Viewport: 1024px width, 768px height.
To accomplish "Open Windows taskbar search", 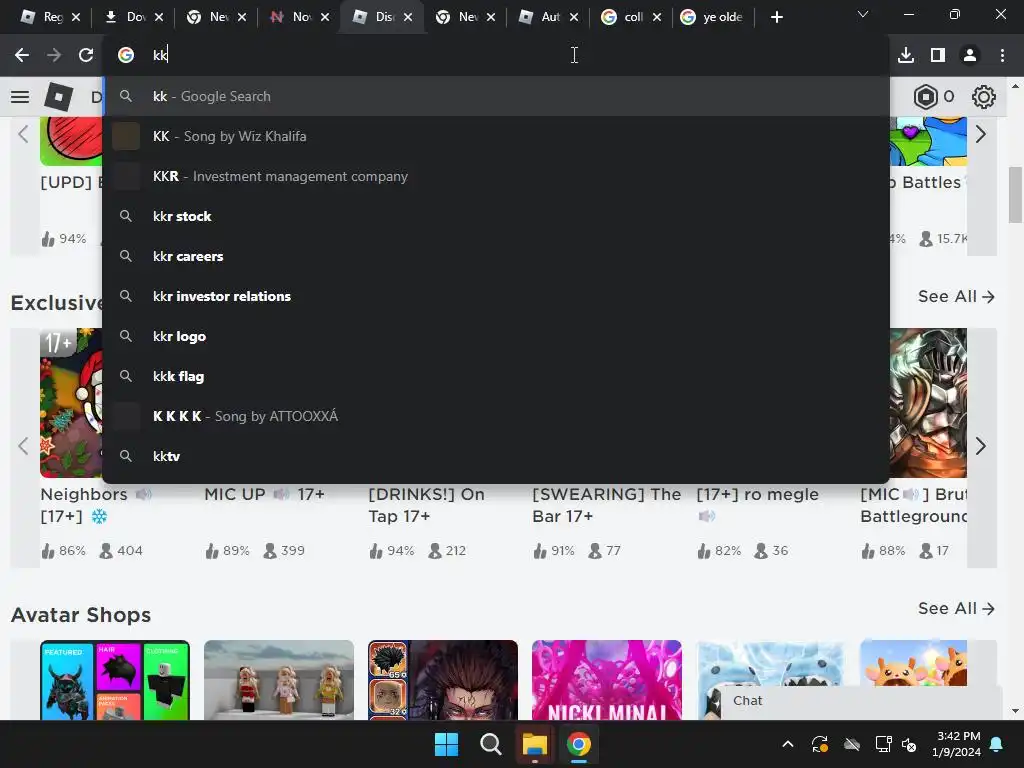I will coord(490,744).
